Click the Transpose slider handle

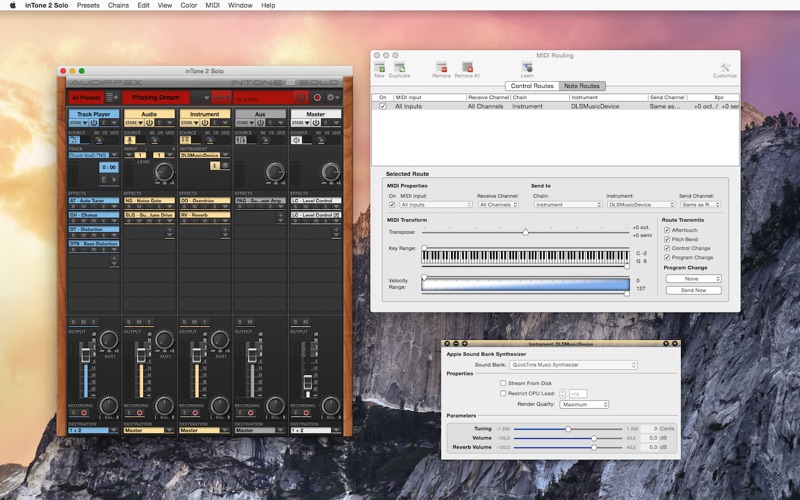525,232
